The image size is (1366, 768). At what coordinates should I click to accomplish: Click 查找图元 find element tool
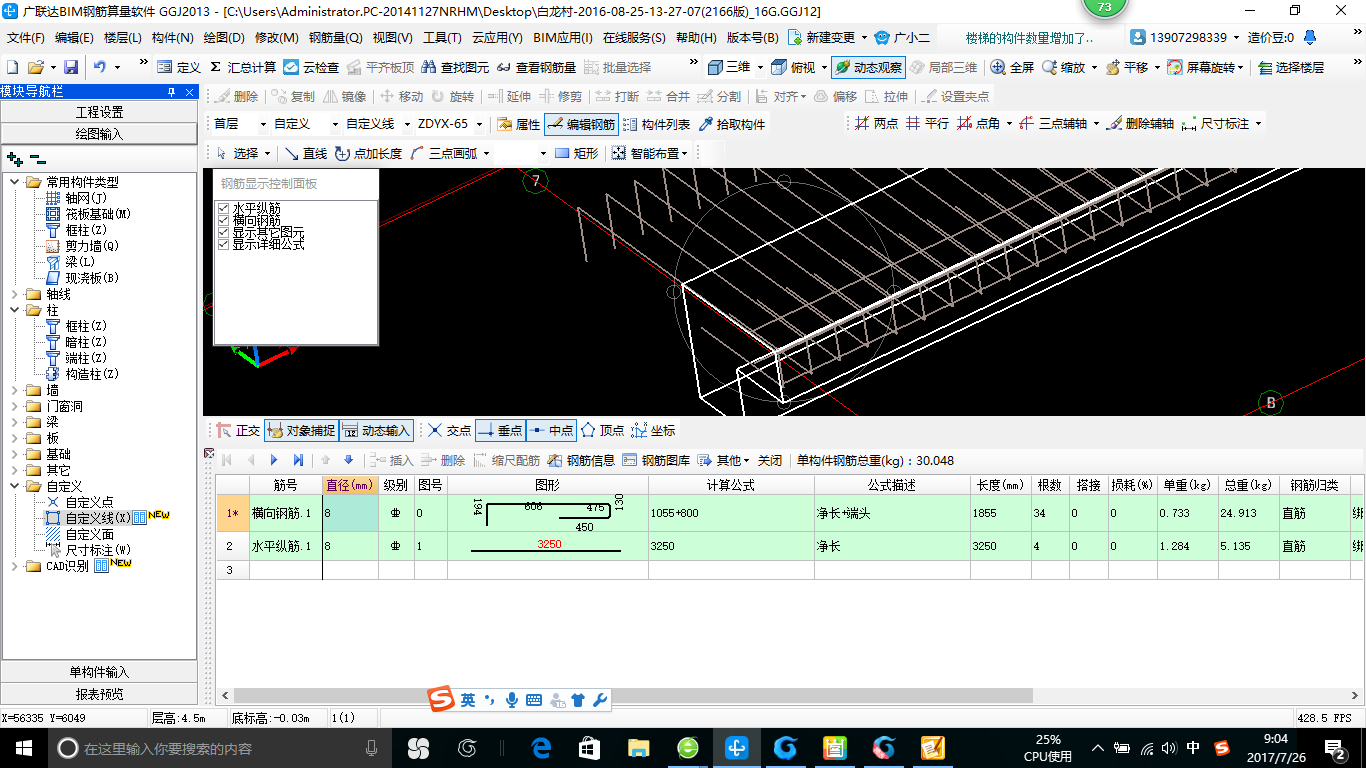click(455, 67)
